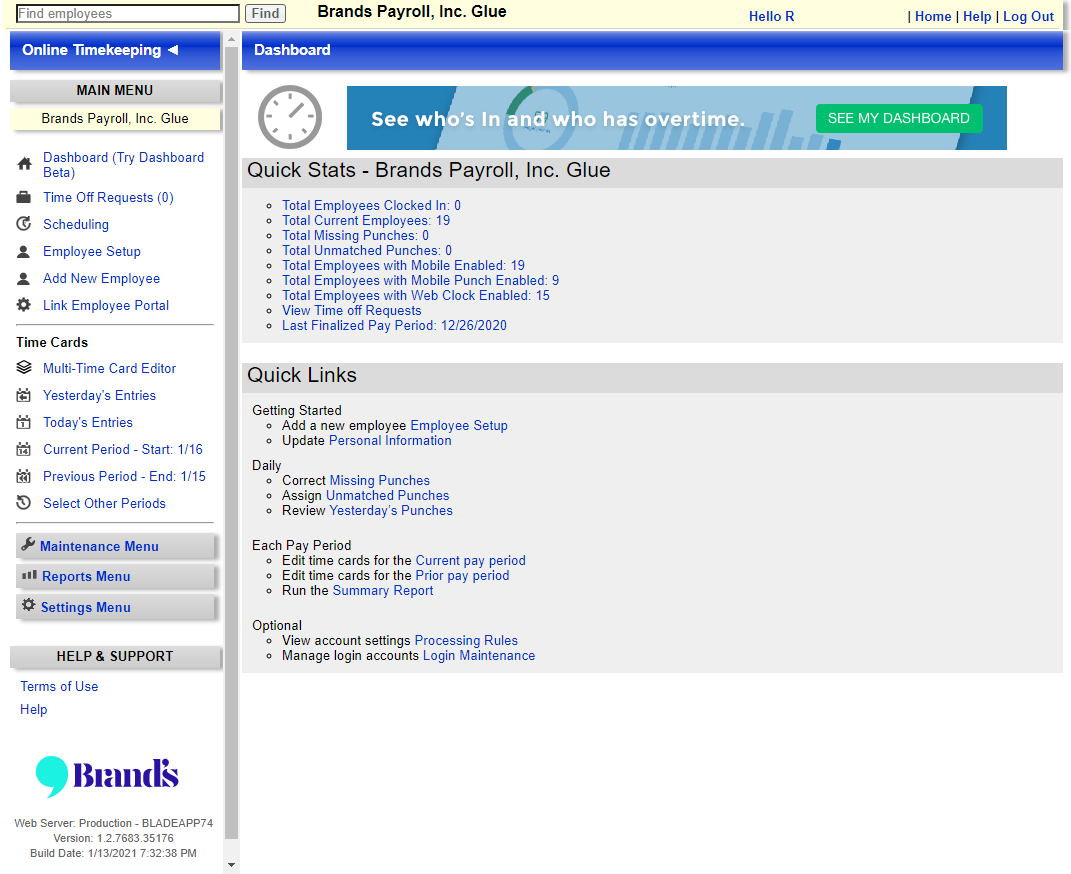Expand the Reports Menu
1071x874 pixels.
[115, 576]
